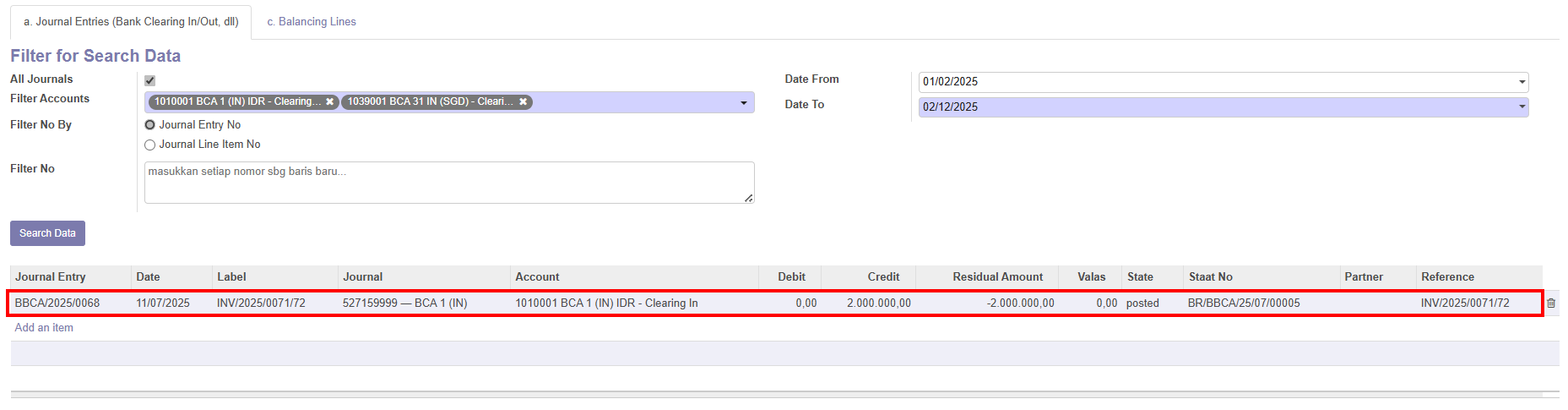Open the BBCA/2025/0068 journal entry cell
Screen dimensions: 1568x410
tap(57, 303)
